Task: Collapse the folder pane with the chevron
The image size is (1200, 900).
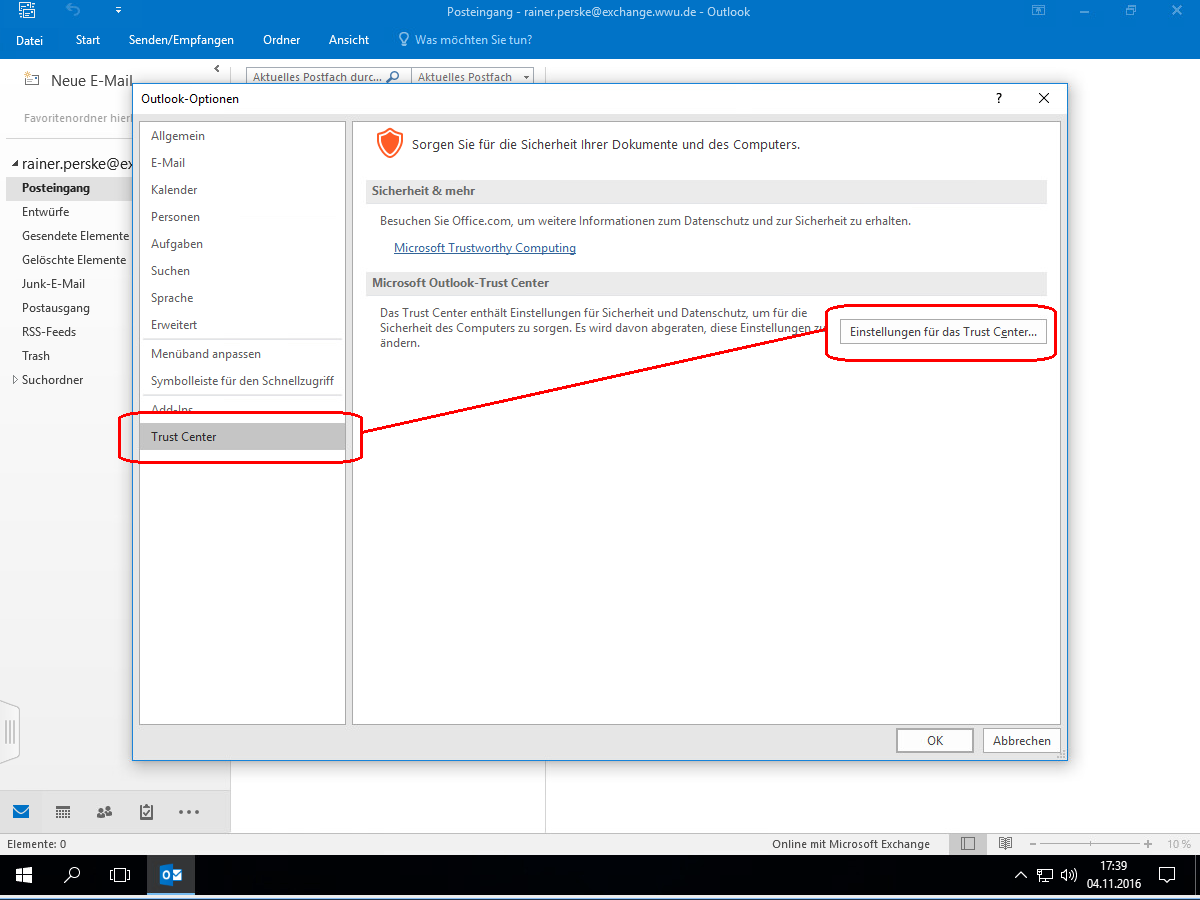Action: click(x=217, y=69)
